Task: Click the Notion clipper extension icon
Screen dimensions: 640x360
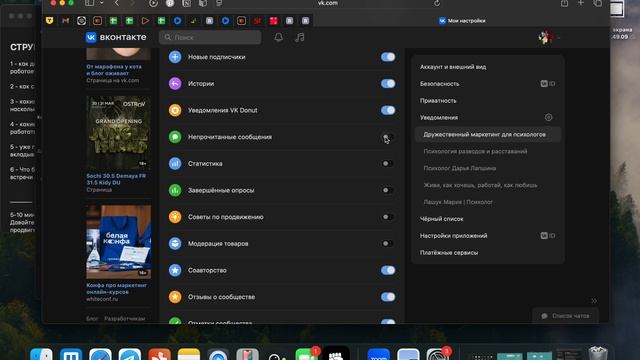Action: tap(186, 3)
